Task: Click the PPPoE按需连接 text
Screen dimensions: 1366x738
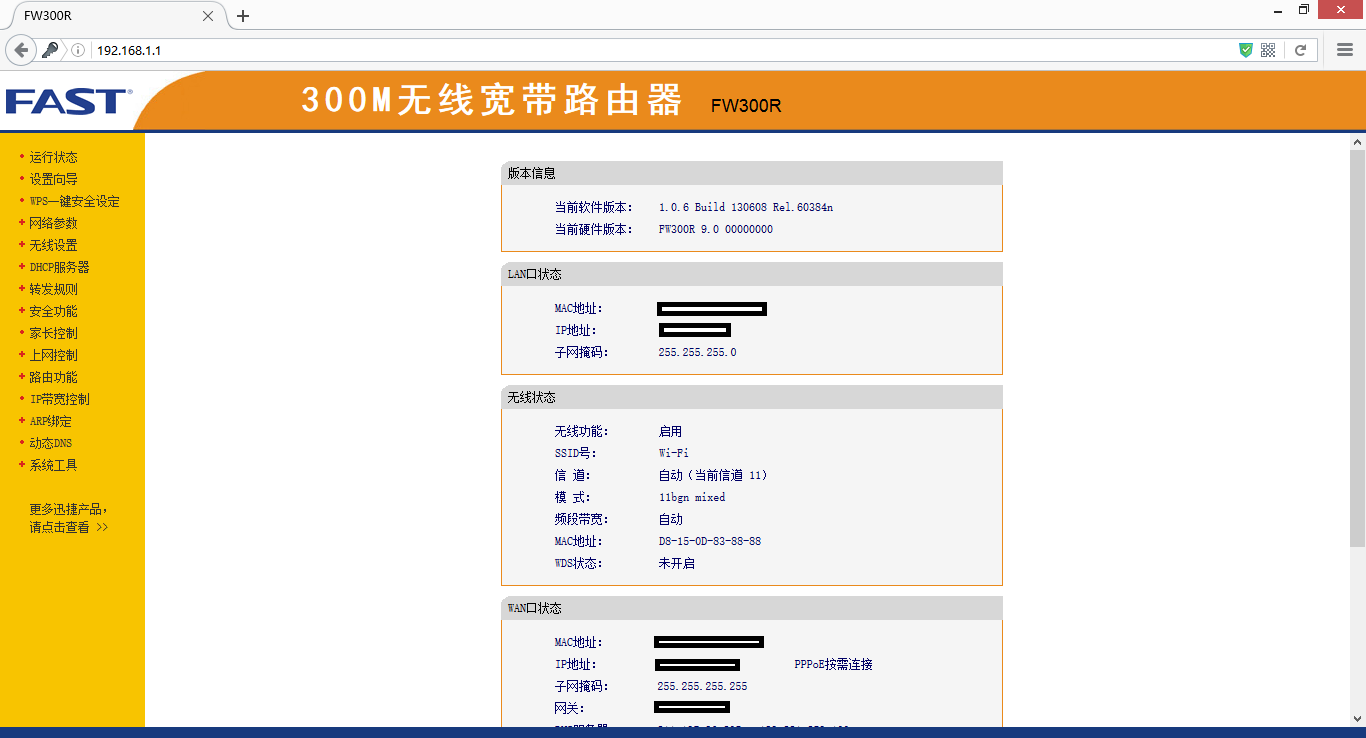Action: (833, 664)
